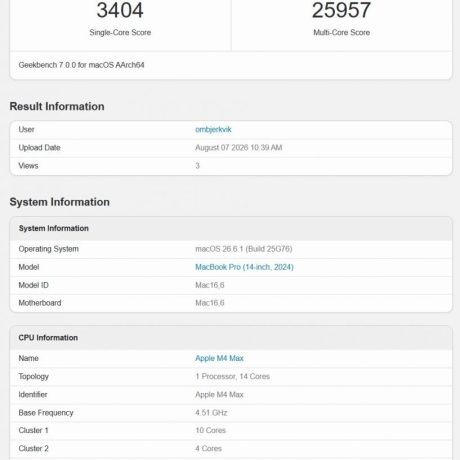Click the CPU Information table header
The height and width of the screenshot is (460, 460).
point(48,338)
